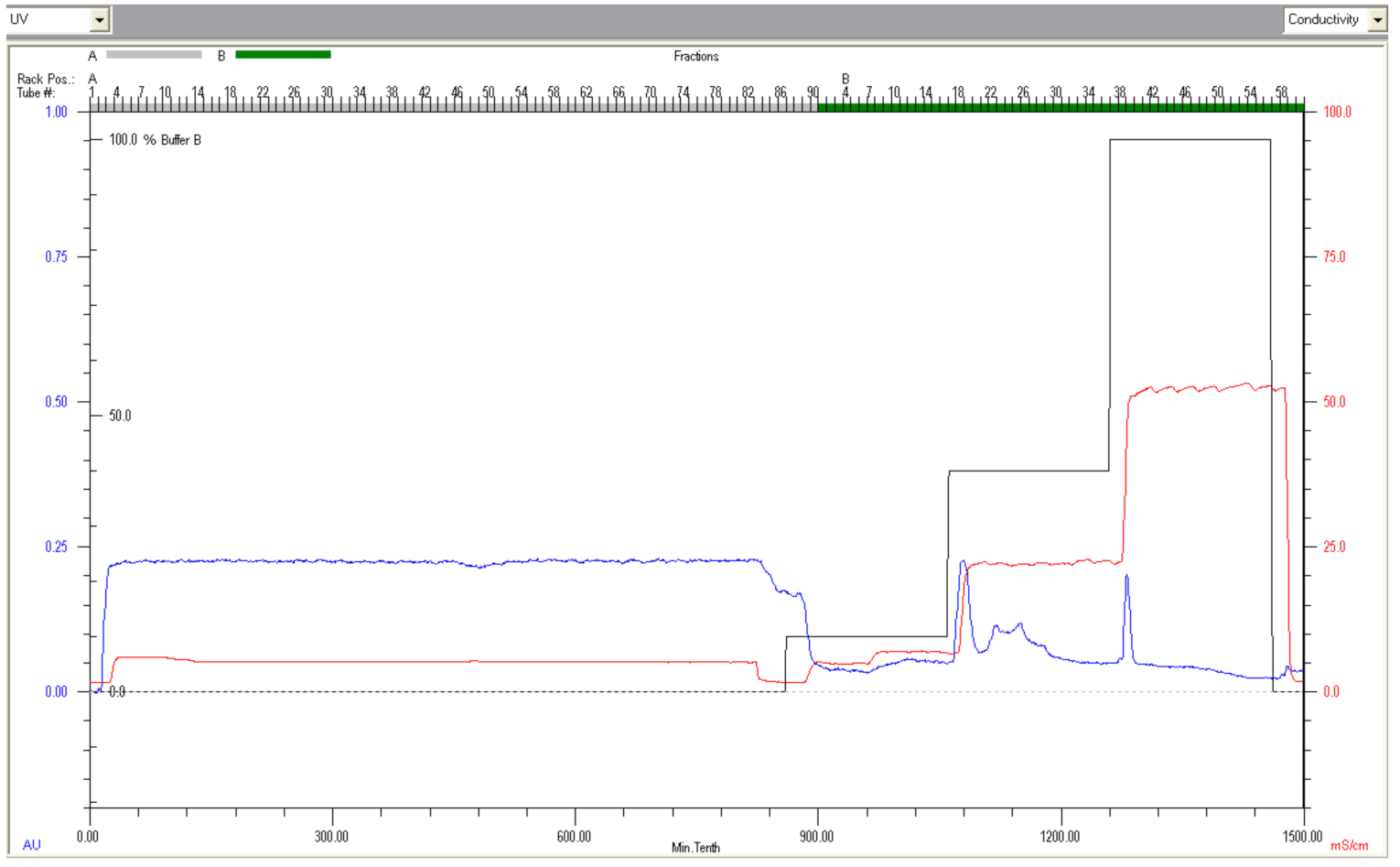Select the green rack B legend bar

[x=283, y=55]
